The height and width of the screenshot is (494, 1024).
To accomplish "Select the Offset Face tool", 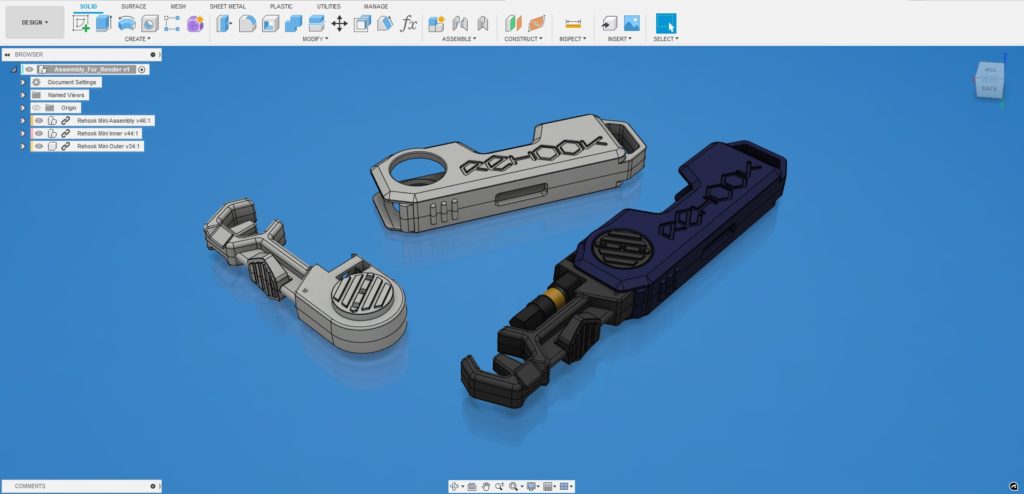I will [317, 24].
